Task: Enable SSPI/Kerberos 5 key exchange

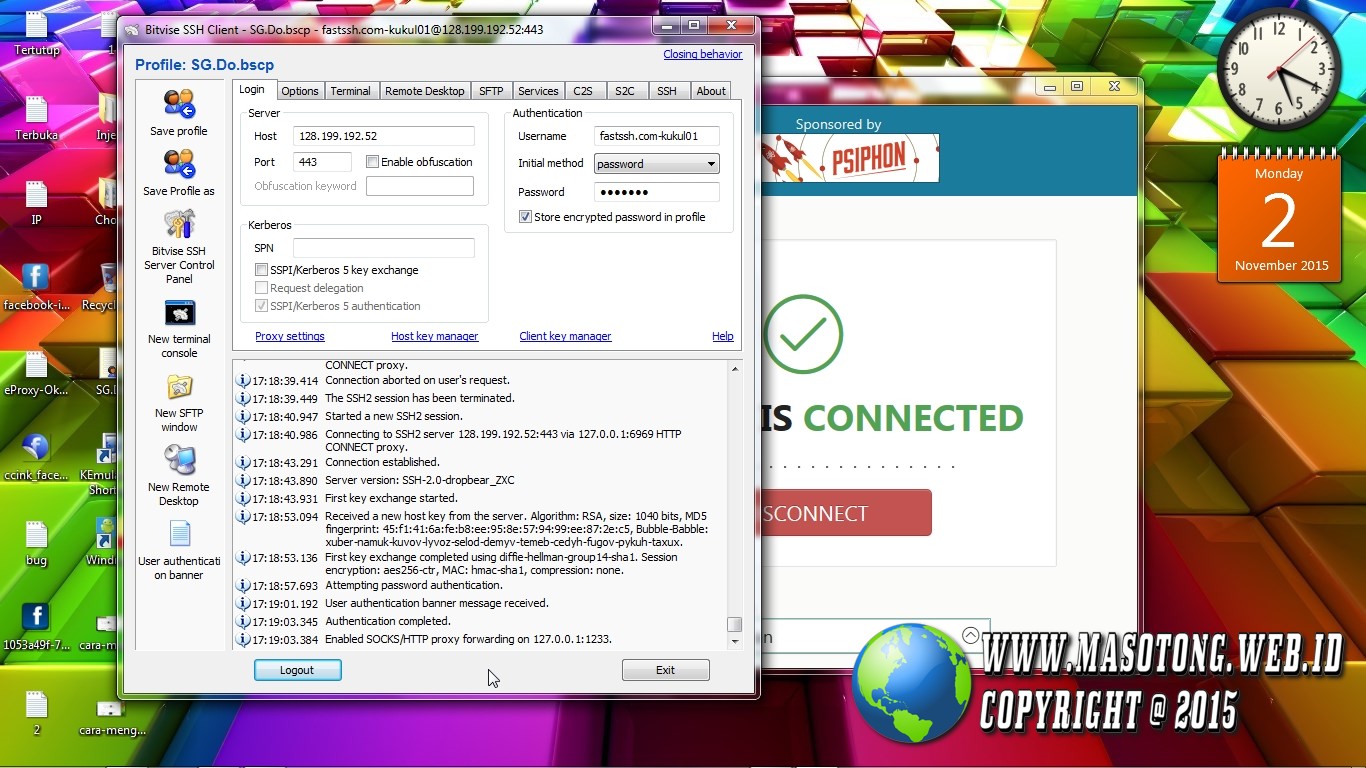Action: (x=261, y=270)
